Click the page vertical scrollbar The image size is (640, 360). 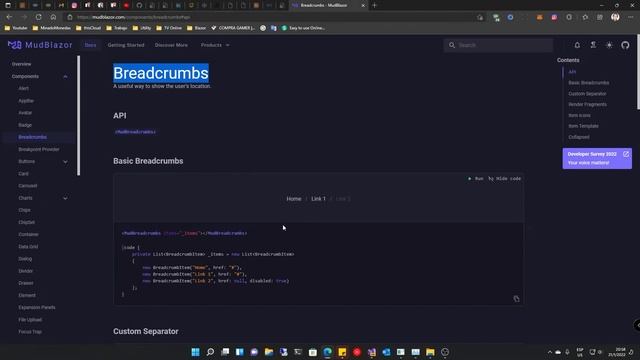click(x=638, y=72)
